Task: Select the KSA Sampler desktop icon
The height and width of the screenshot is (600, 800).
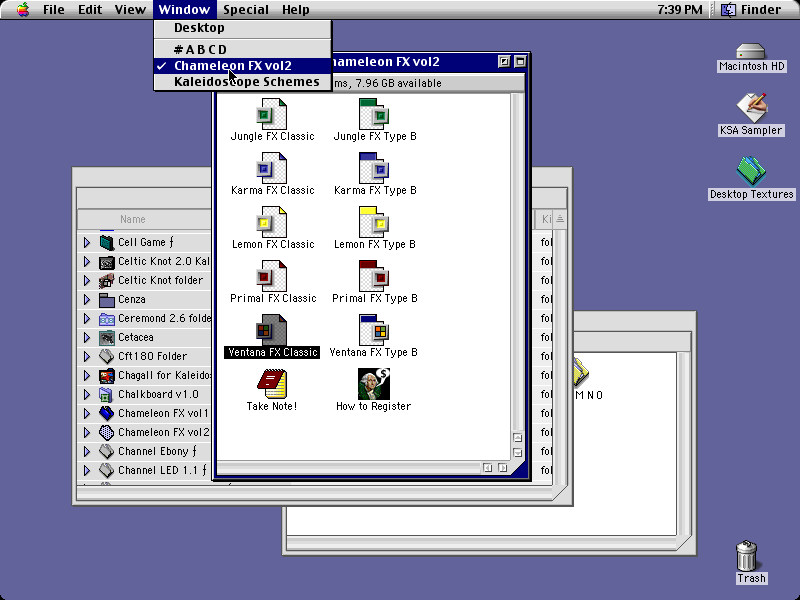Action: pos(751,108)
